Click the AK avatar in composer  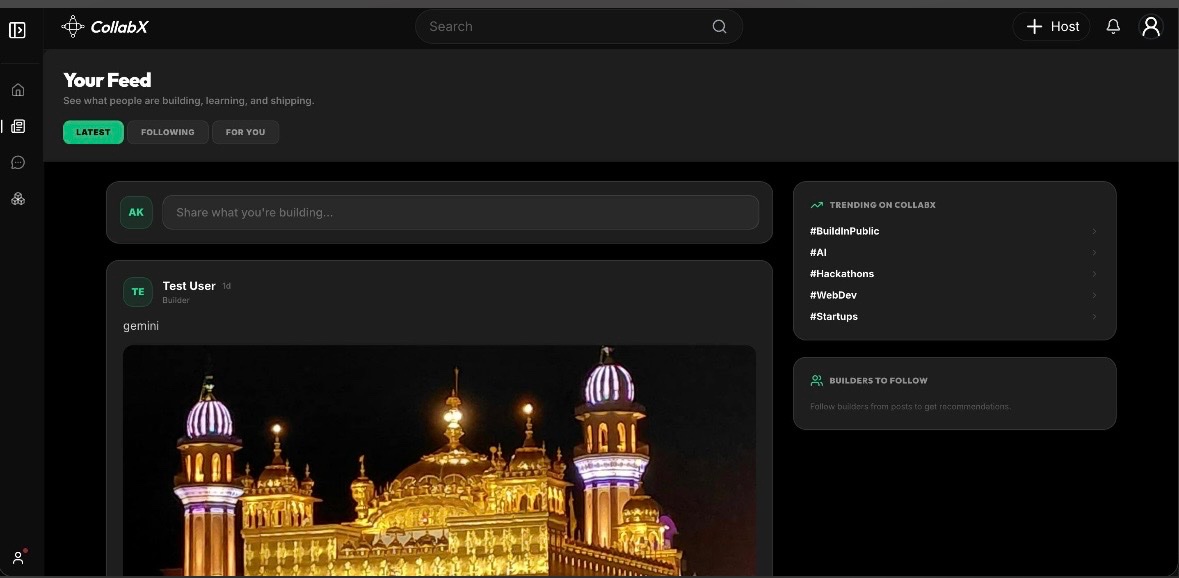pos(136,213)
